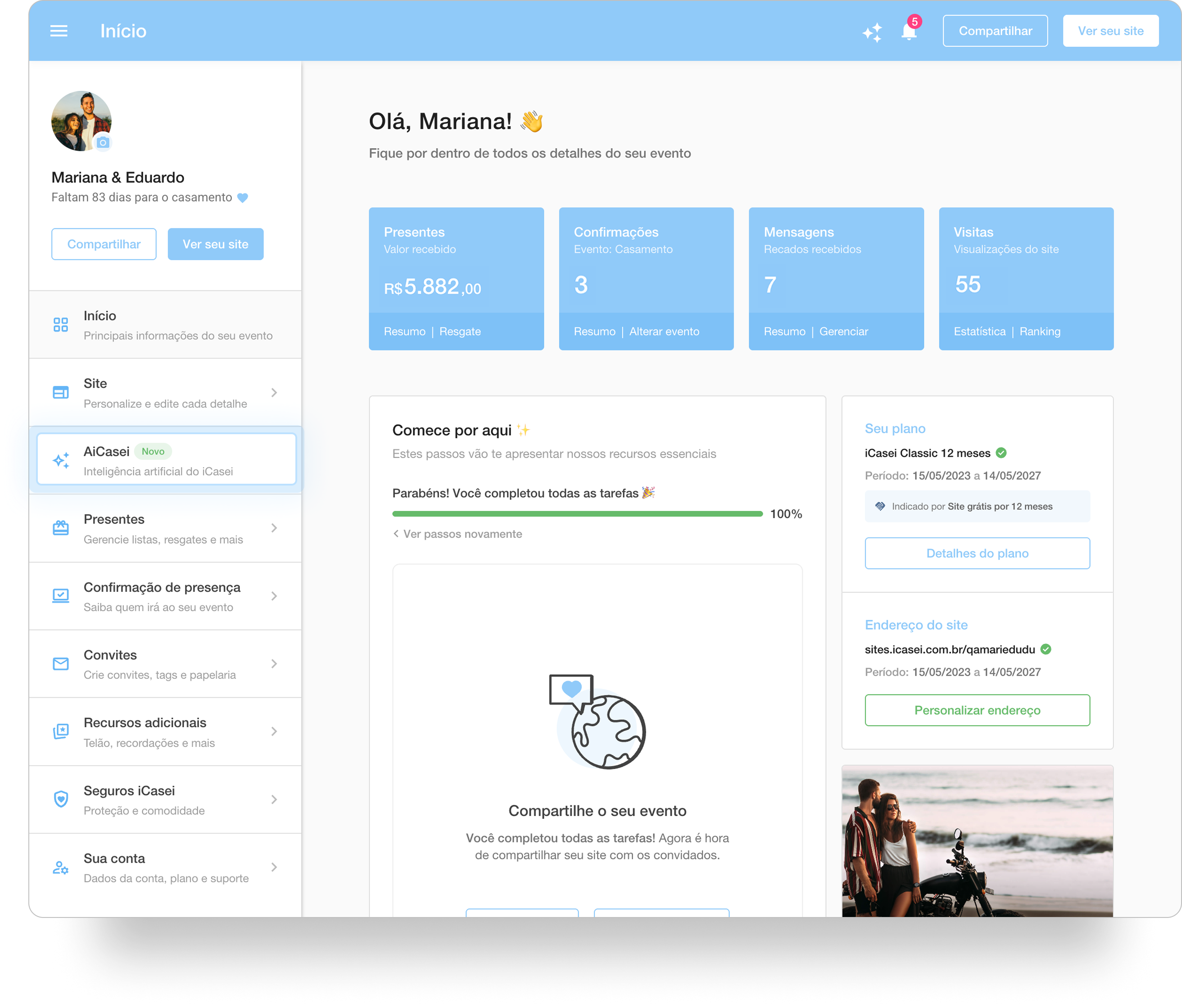1182x1008 pixels.
Task: Open Início in the sidebar menu
Action: click(165, 325)
